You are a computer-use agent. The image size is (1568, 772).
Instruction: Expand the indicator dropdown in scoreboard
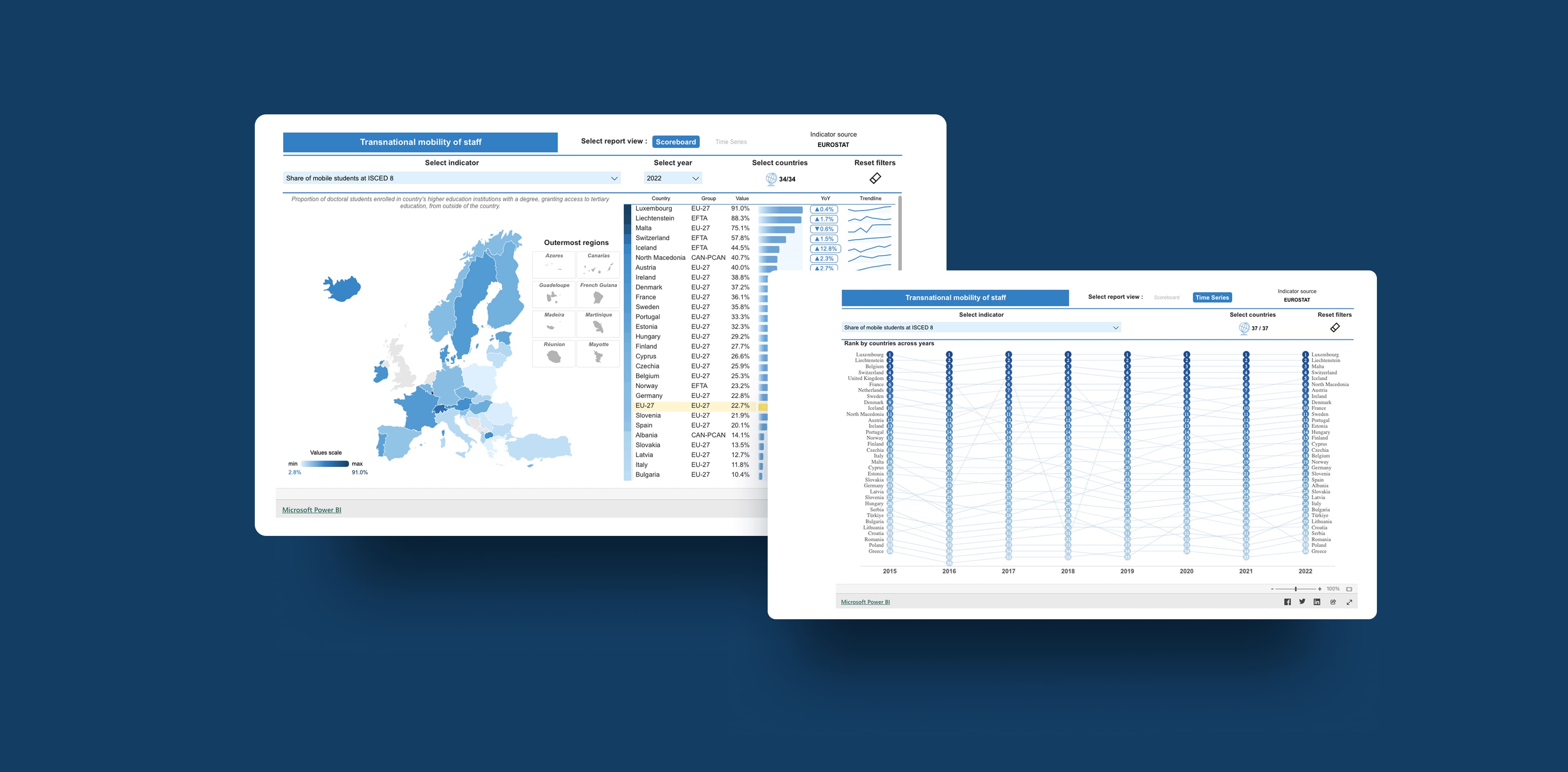point(614,178)
